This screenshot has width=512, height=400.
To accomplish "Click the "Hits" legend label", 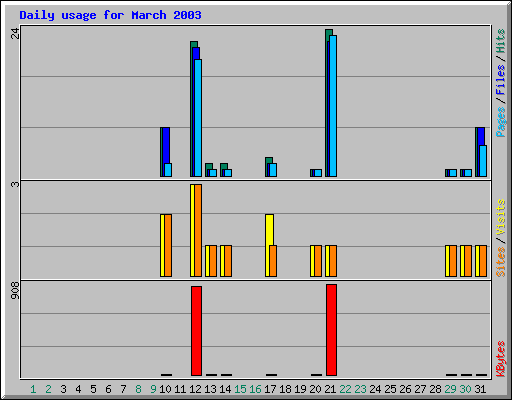I will click(500, 41).
